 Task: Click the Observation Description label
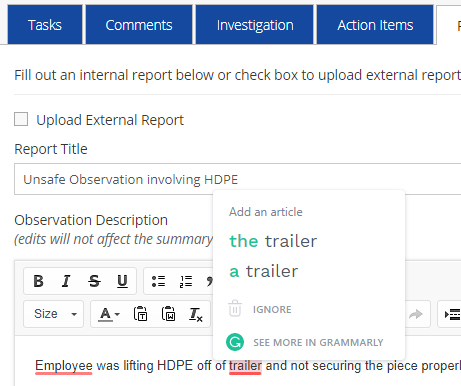91,220
